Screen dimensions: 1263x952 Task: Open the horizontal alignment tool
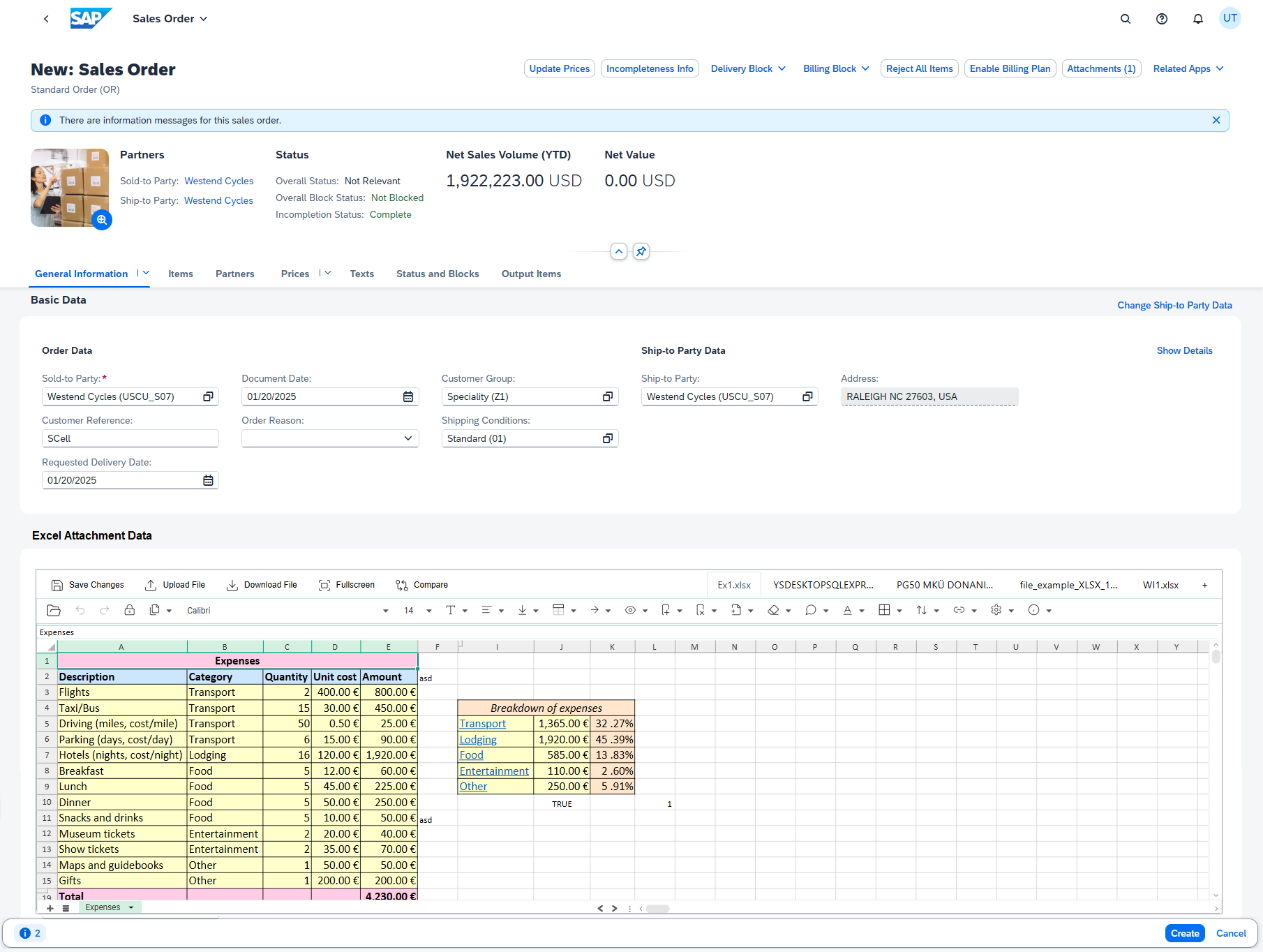(x=487, y=610)
